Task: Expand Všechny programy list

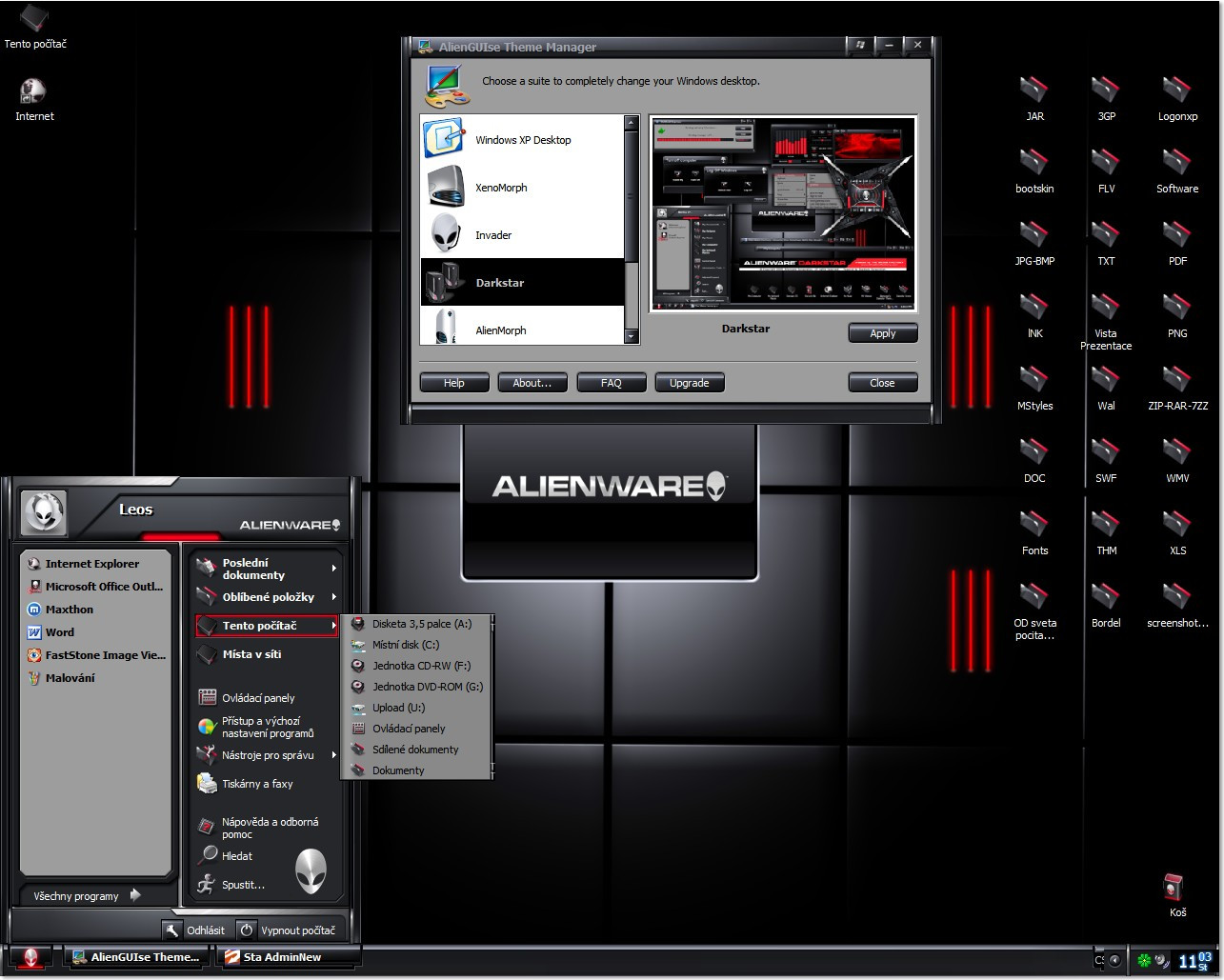Action: point(87,895)
